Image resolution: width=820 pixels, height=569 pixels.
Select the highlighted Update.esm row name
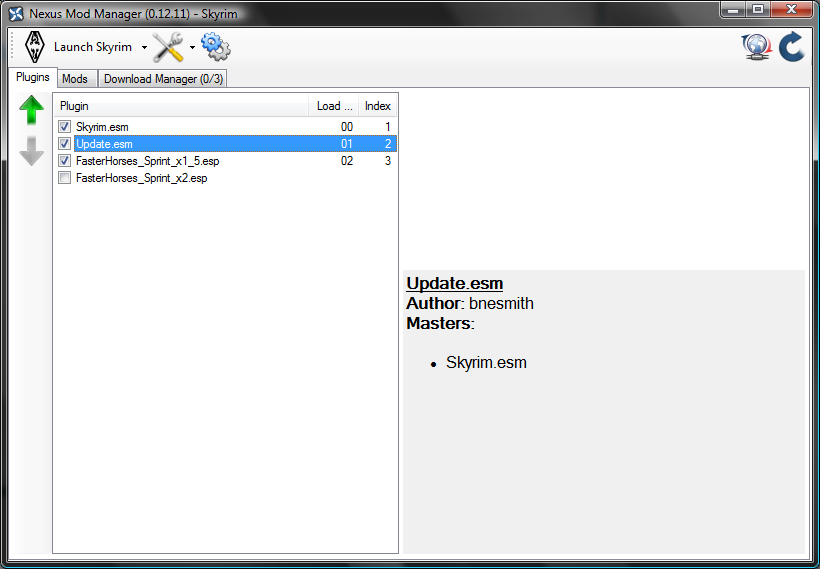coord(104,144)
